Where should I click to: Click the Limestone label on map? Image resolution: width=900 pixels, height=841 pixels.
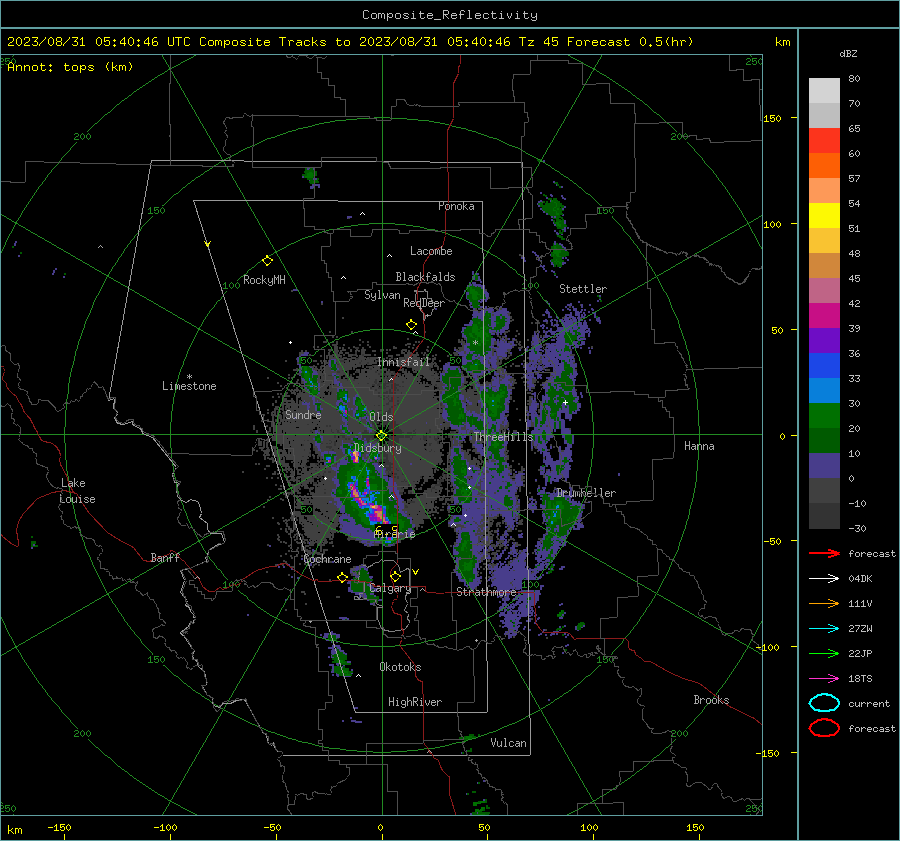point(189,386)
